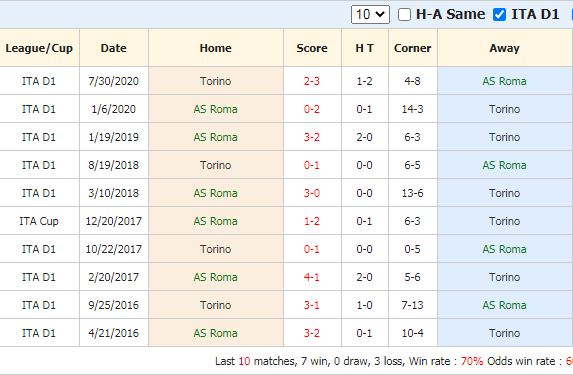The image size is (573, 375).
Task: Click Torino home team on 9/25/2016
Action: click(x=216, y=305)
